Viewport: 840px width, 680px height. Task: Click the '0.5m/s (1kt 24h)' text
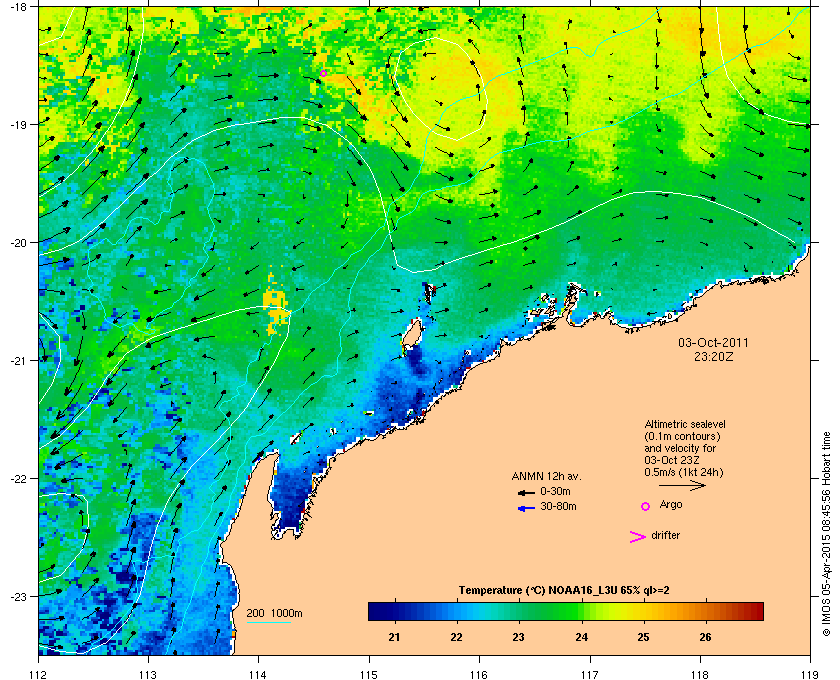click(684, 472)
